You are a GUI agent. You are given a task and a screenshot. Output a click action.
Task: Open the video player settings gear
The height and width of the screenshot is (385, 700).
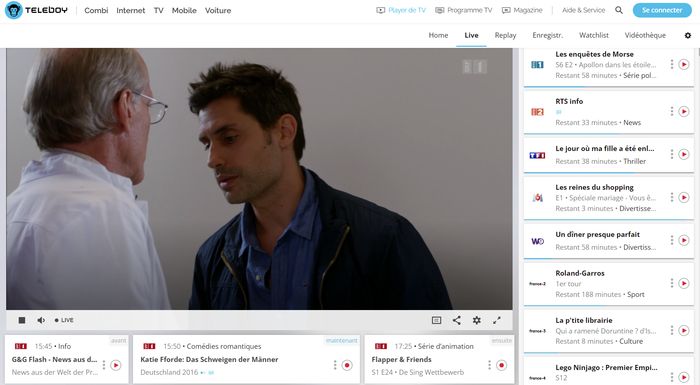click(x=477, y=320)
